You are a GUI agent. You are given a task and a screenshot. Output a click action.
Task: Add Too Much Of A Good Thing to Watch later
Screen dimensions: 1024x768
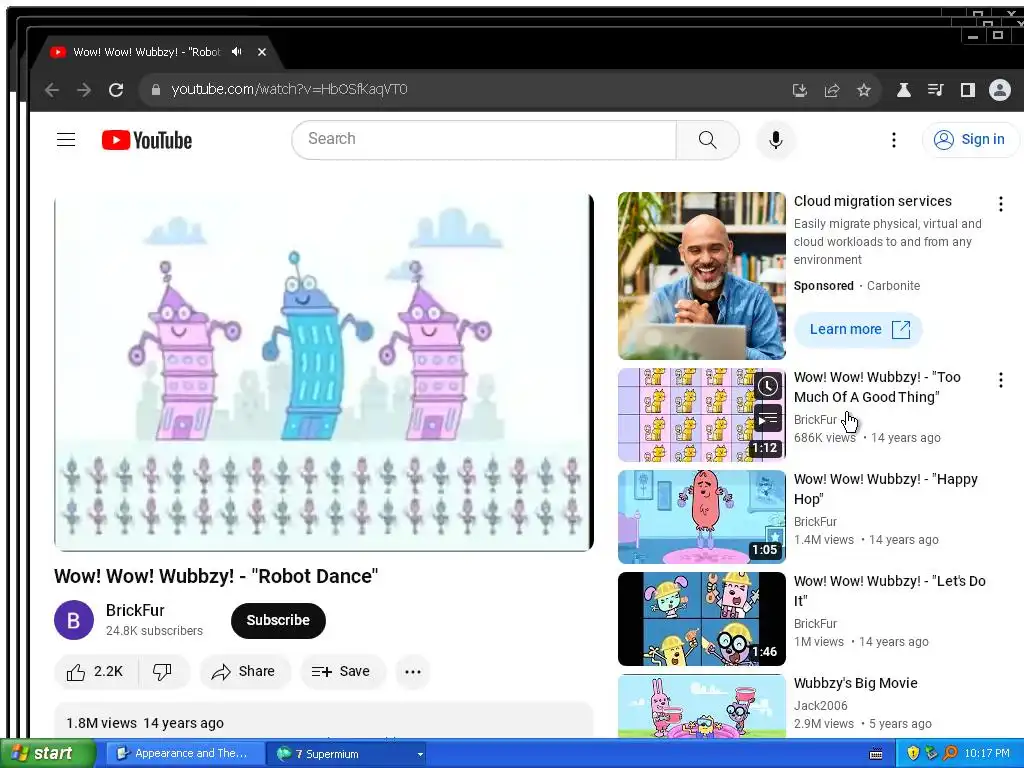point(767,386)
